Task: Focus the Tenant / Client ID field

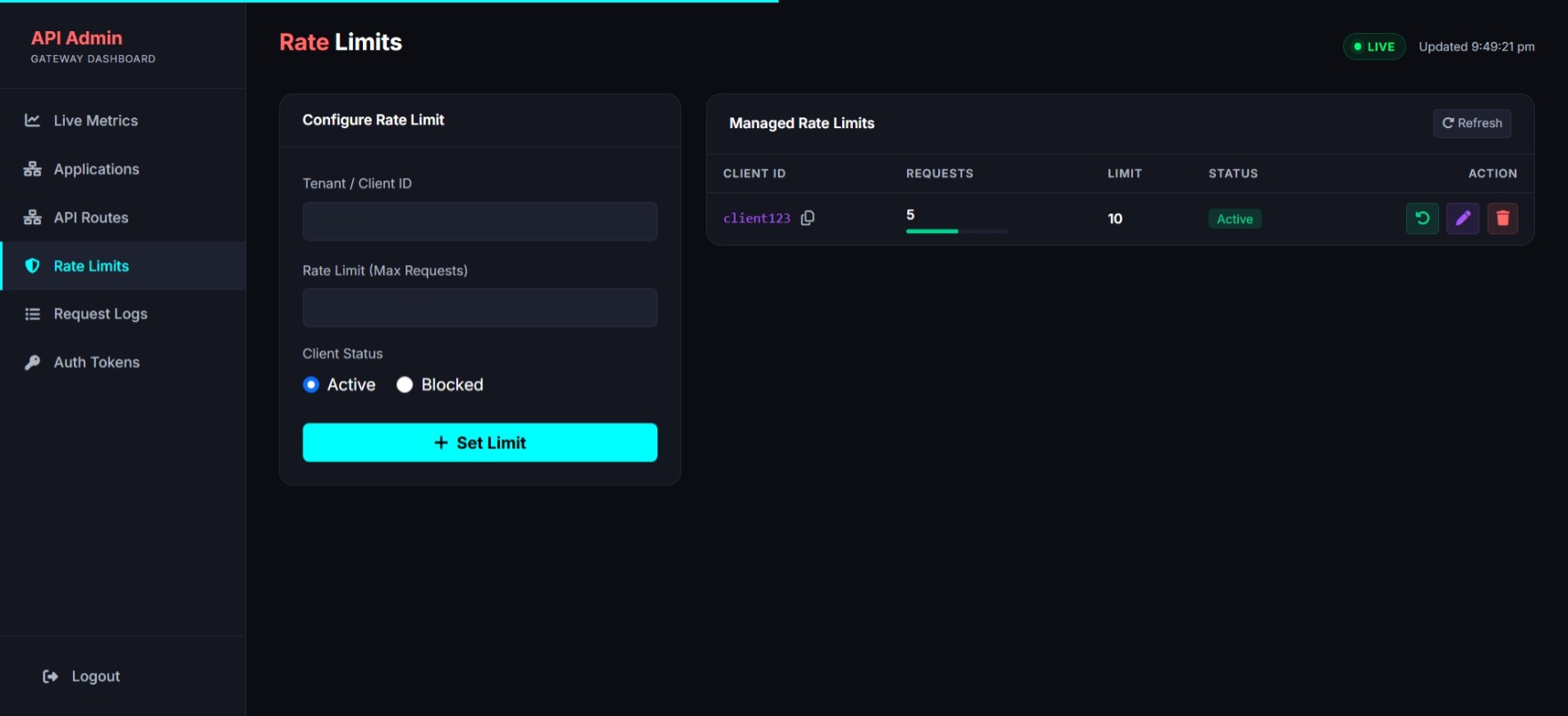Action: [479, 221]
